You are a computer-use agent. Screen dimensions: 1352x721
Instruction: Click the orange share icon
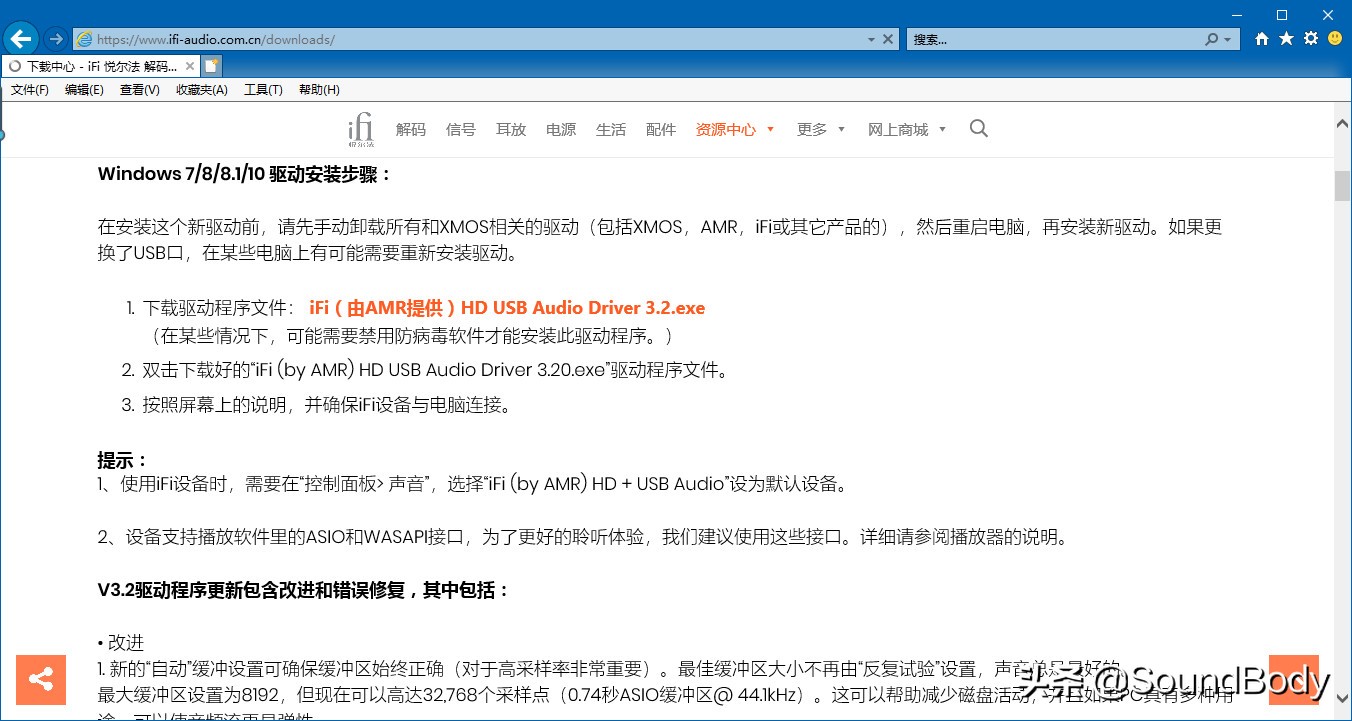click(41, 679)
